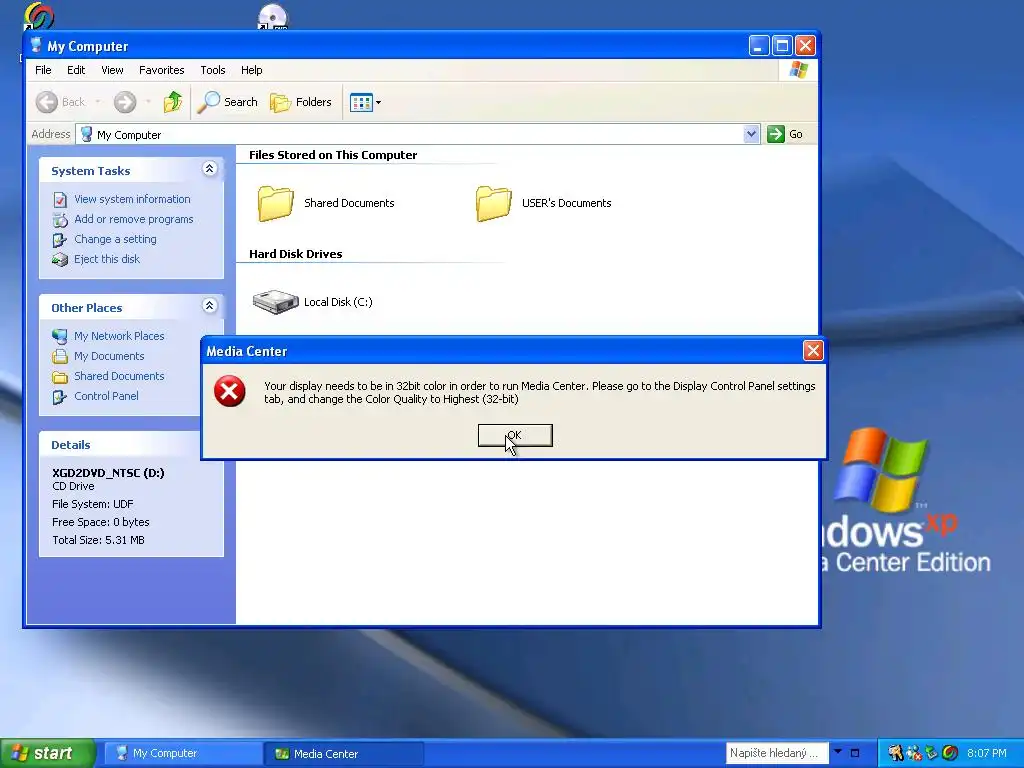Open My Network Places link
The width and height of the screenshot is (1024, 768).
pos(119,336)
